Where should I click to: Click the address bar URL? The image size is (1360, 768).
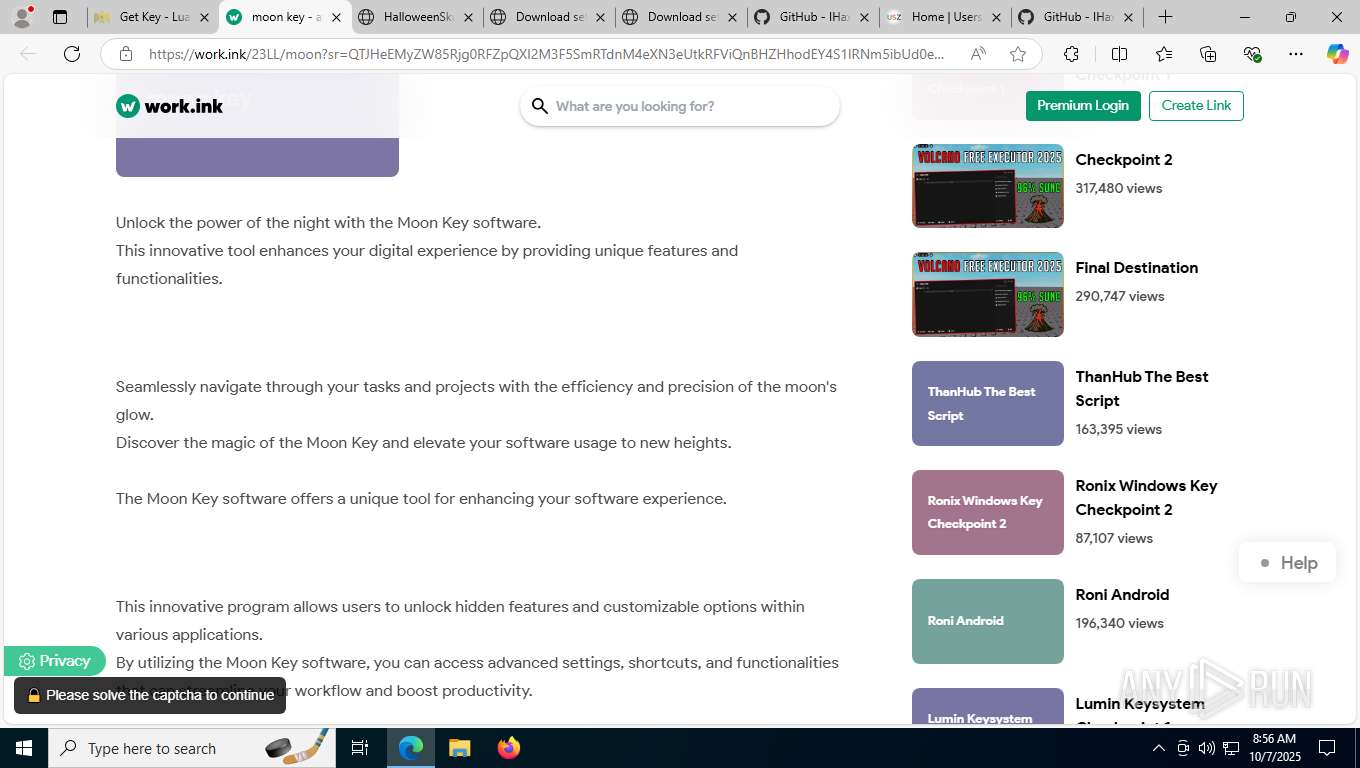546,54
